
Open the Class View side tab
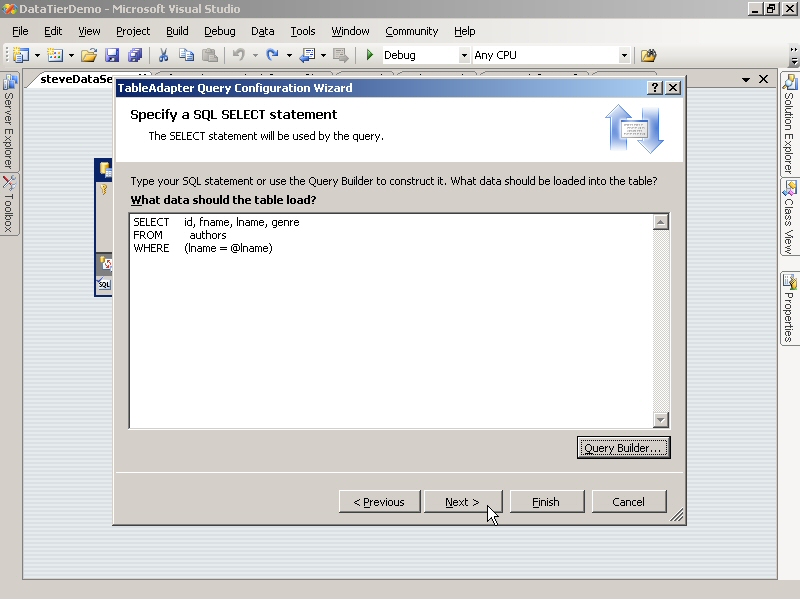789,217
